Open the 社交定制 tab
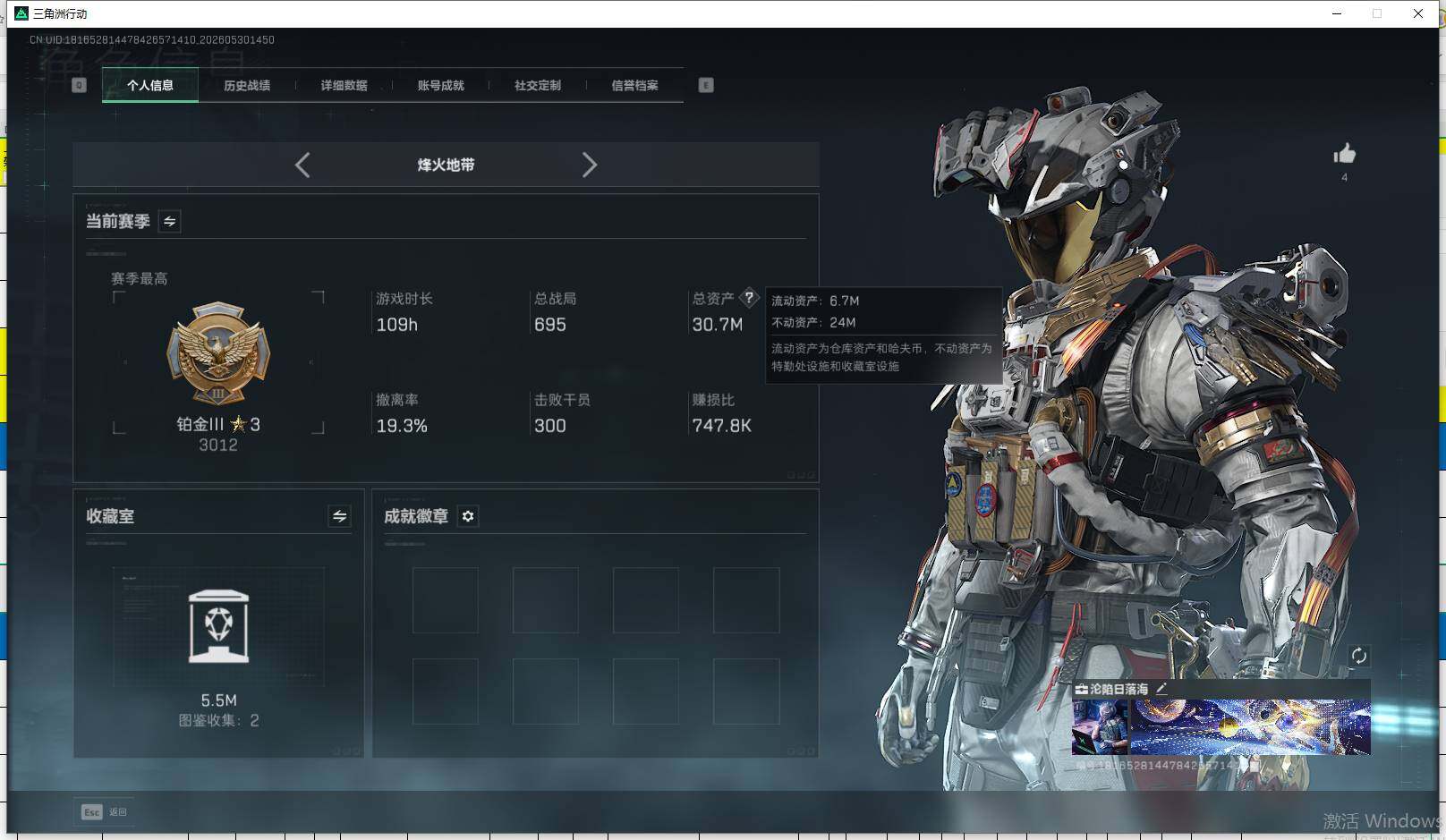Screen dimensions: 1446x840 (537, 85)
